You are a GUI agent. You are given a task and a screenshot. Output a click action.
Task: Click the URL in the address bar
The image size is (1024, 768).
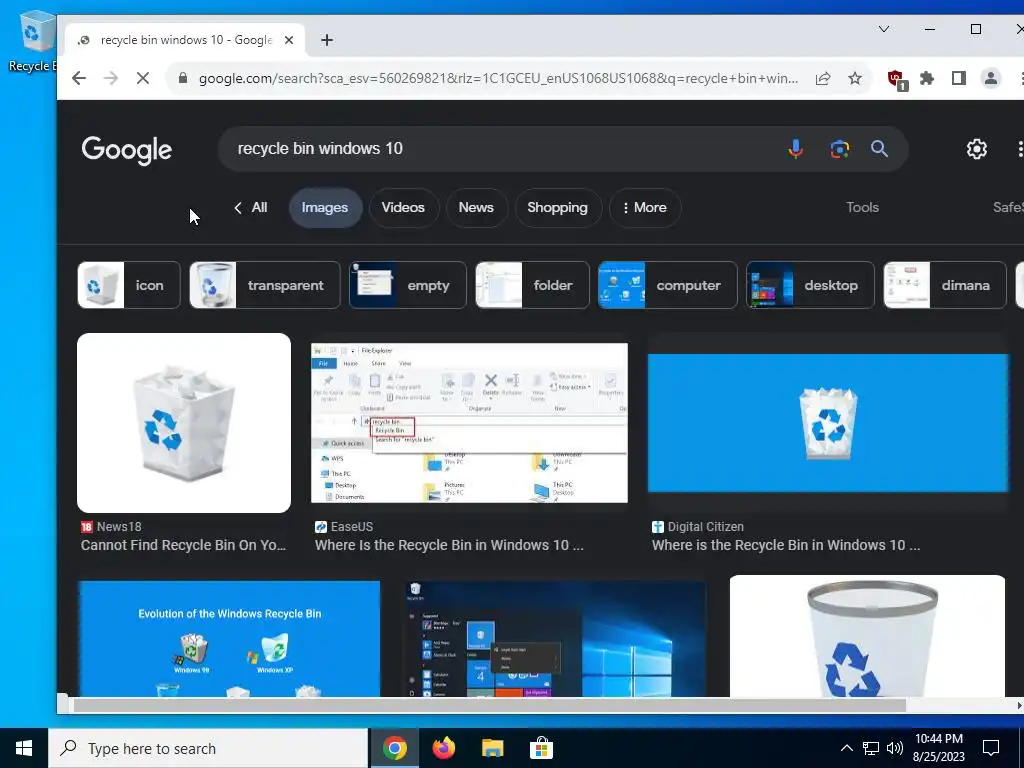[498, 78]
